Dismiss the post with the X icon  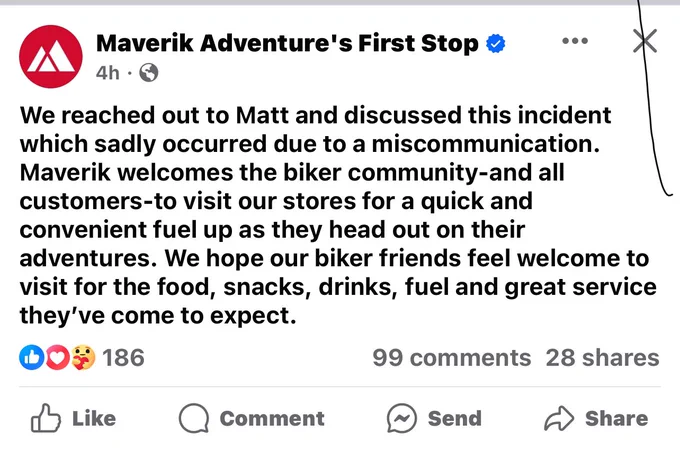point(645,41)
